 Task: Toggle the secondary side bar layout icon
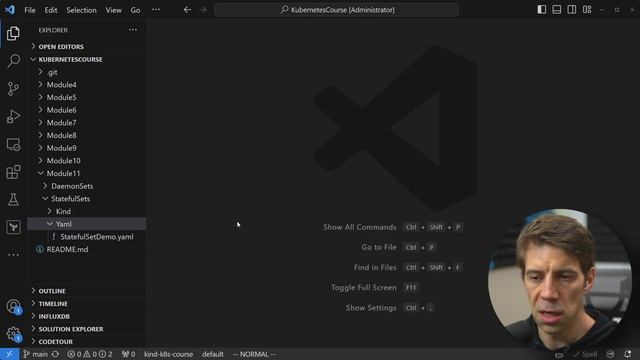click(x=572, y=9)
